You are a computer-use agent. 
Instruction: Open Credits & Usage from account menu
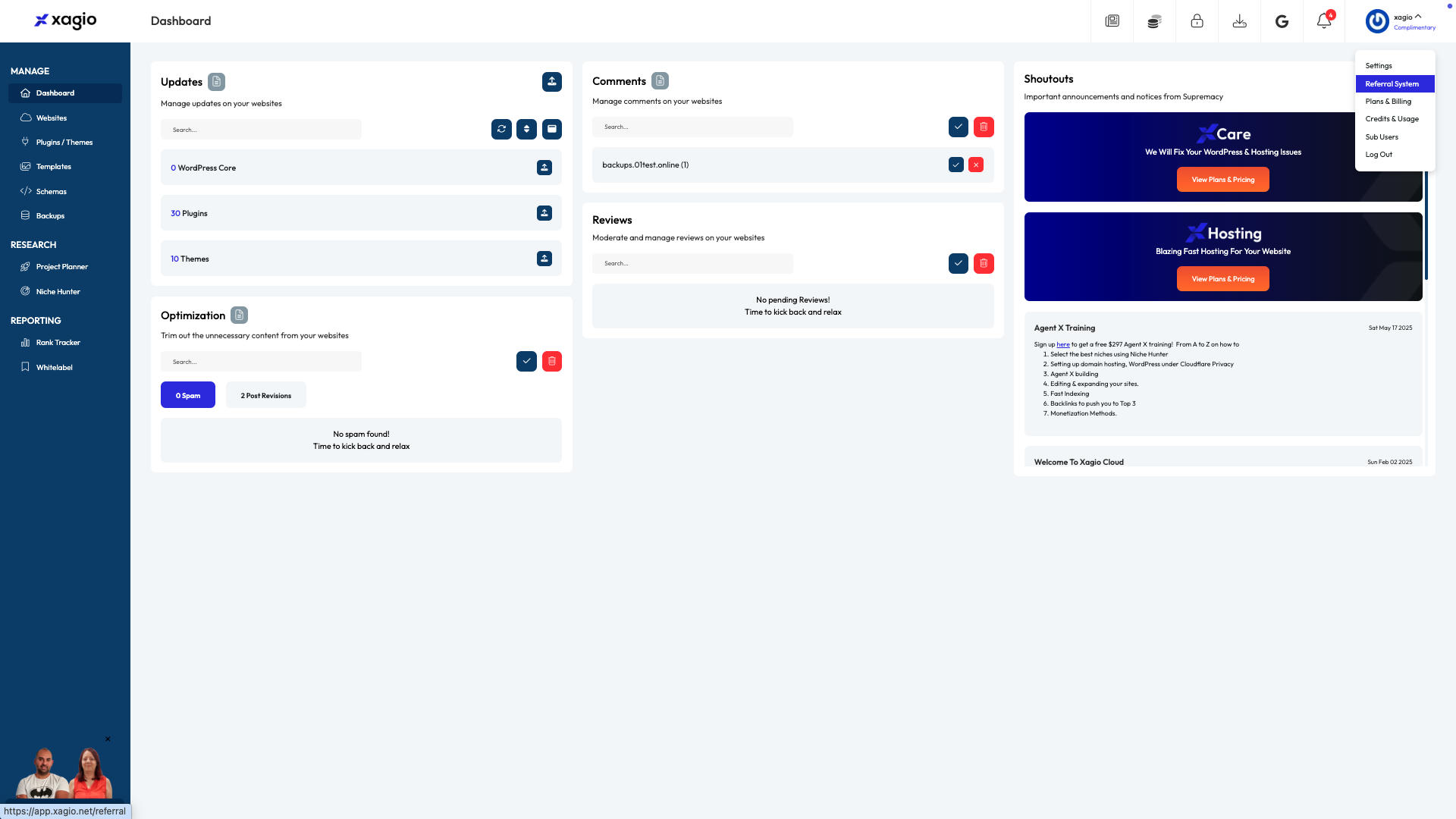pos(1395,119)
